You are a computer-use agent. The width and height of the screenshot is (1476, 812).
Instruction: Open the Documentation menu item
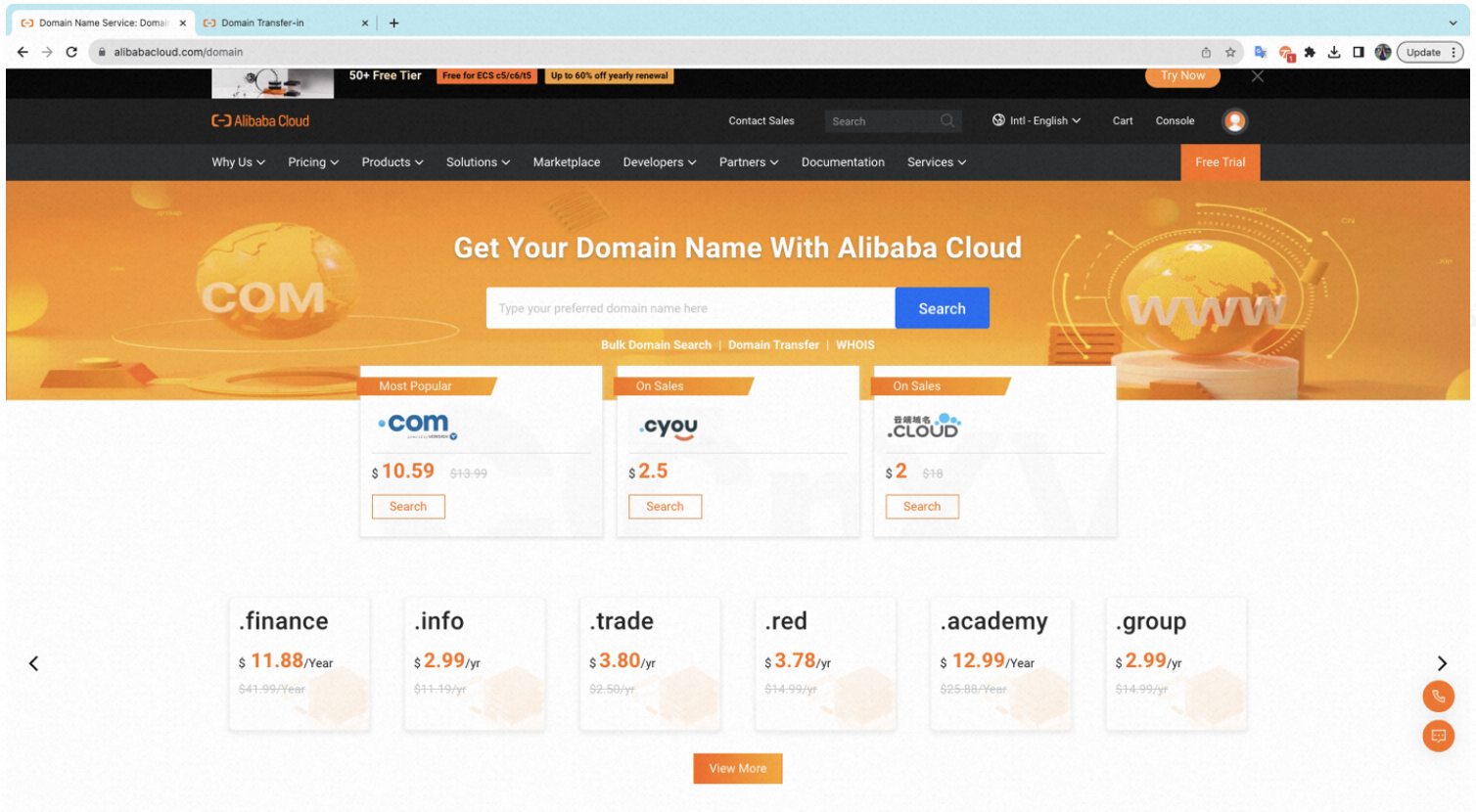coord(843,162)
